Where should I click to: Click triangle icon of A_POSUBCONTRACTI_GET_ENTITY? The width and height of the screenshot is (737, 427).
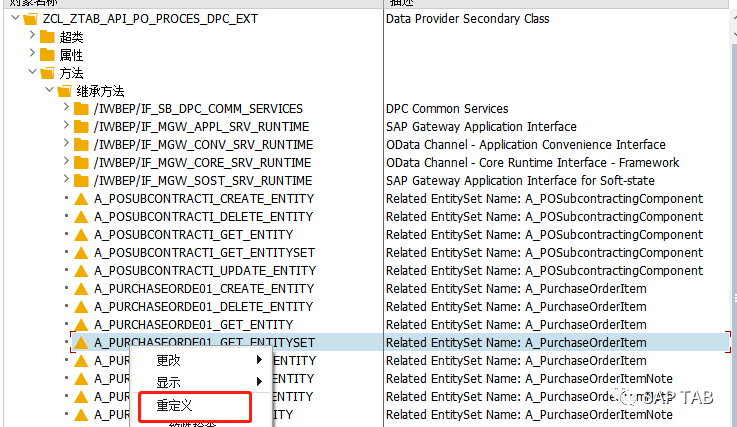(81, 235)
